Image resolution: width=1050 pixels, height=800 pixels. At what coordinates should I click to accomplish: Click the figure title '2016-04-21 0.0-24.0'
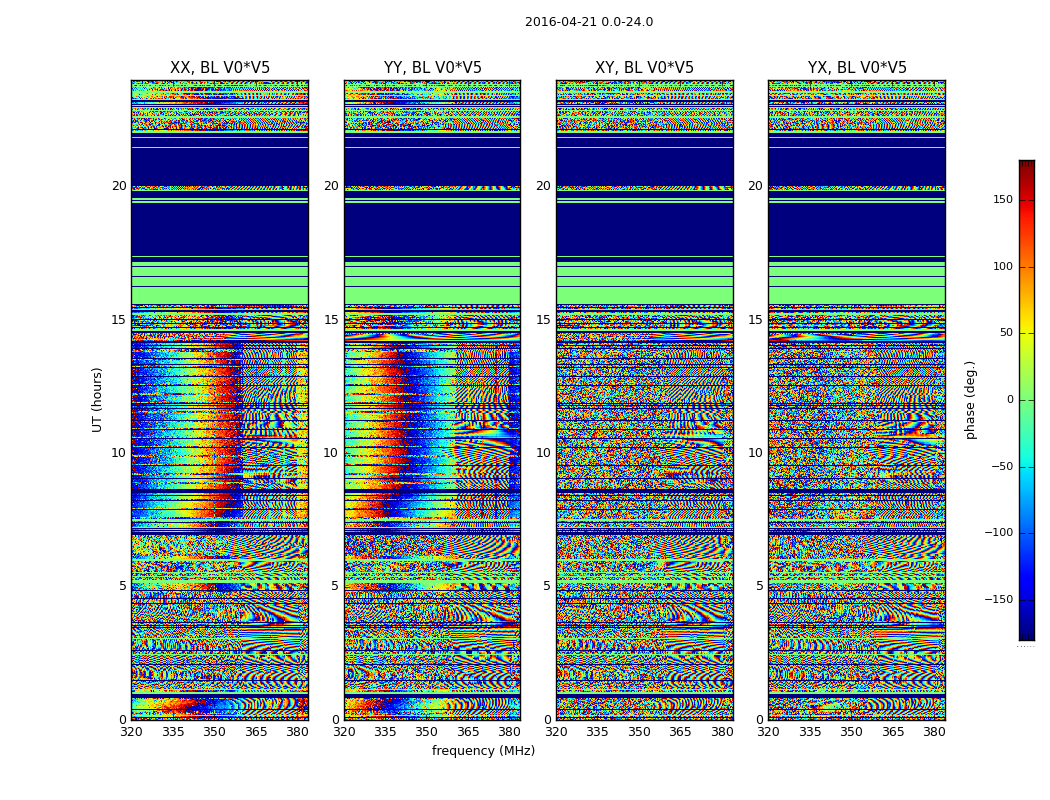(588, 22)
